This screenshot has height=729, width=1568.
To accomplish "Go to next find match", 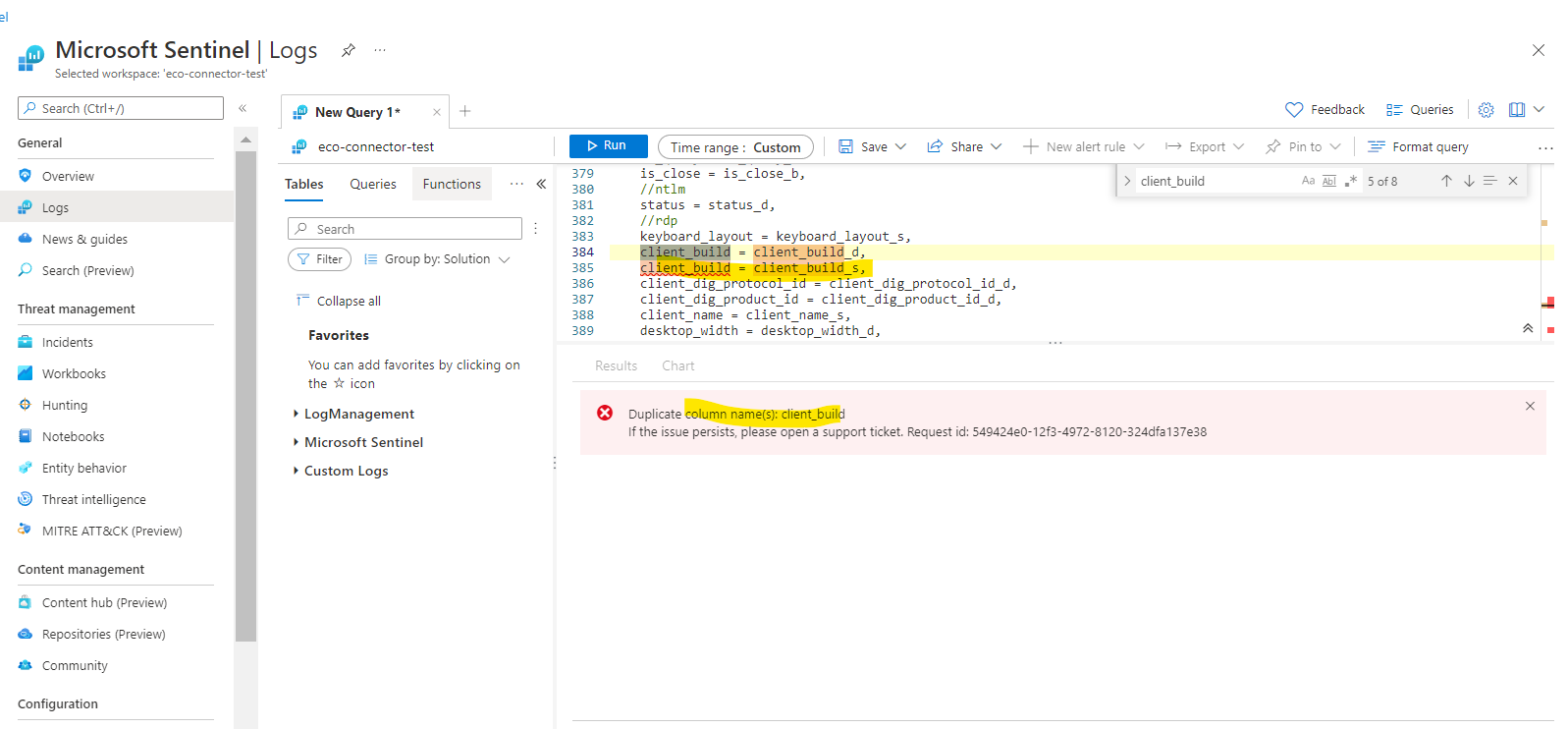I will 1469,181.
